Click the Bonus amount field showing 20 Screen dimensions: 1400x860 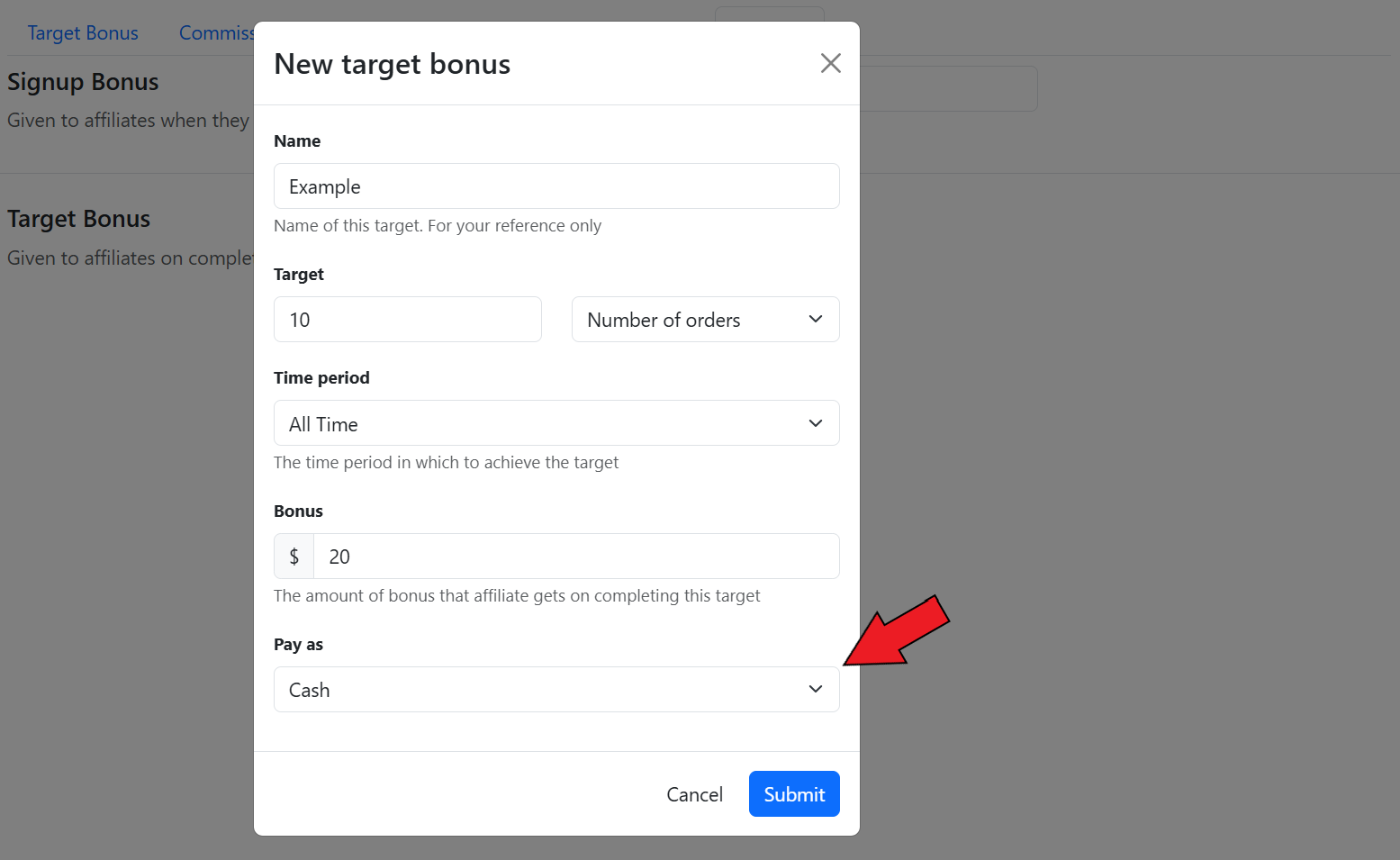point(576,557)
